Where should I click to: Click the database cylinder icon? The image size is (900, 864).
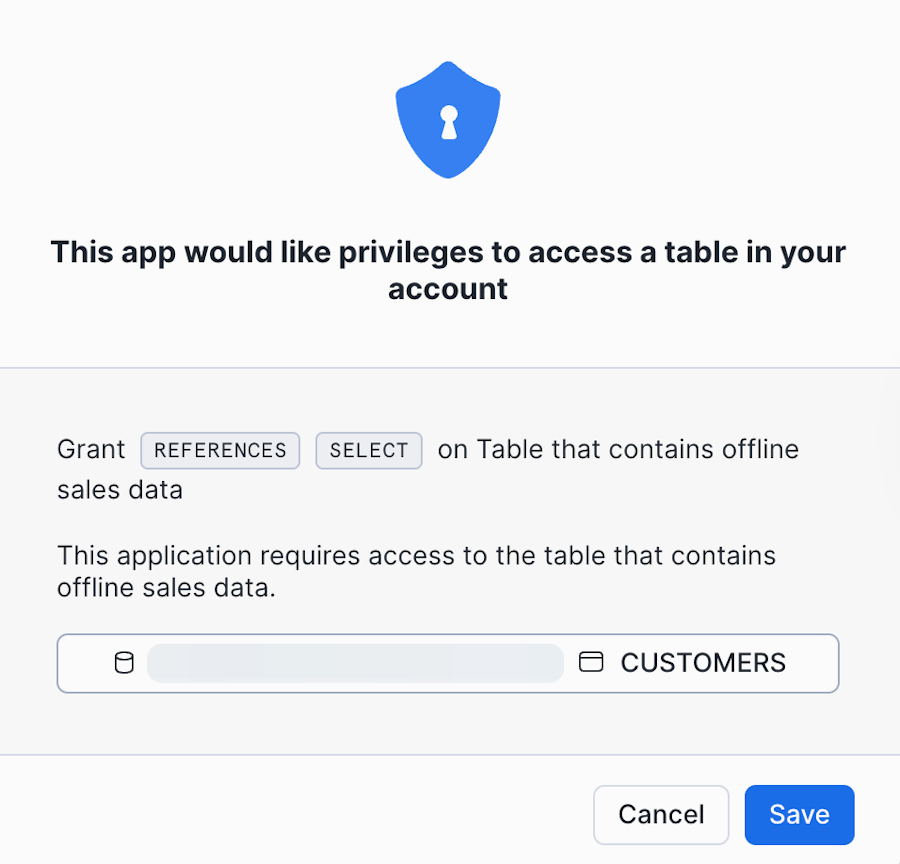tap(124, 663)
